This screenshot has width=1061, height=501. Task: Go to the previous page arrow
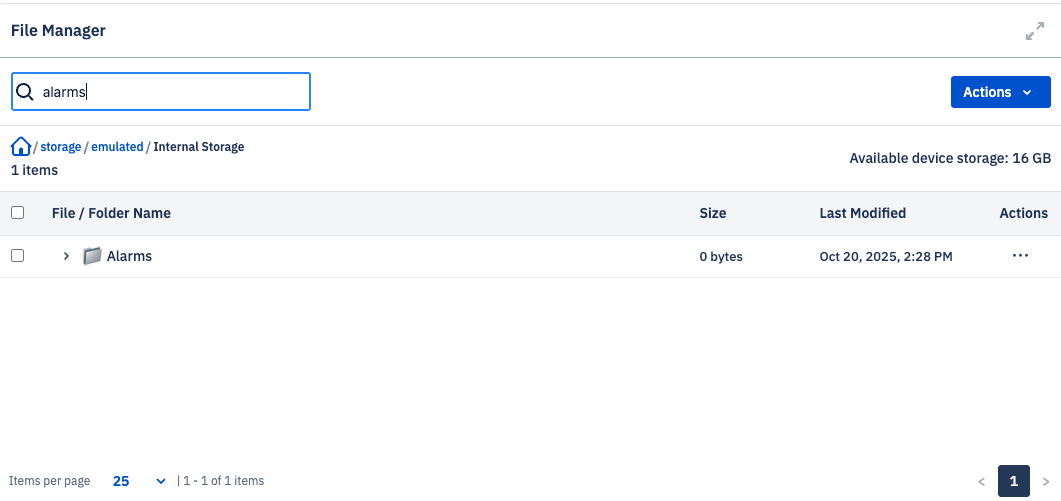click(x=981, y=482)
